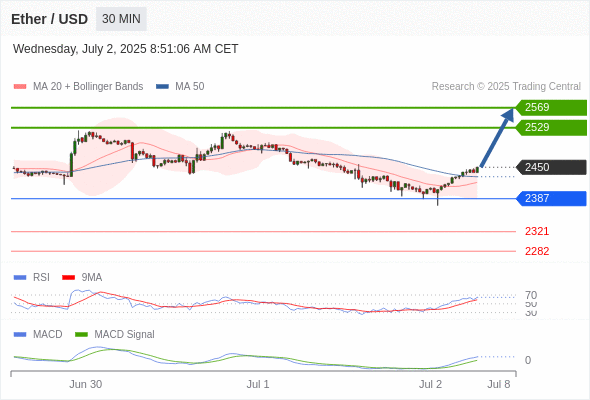Viewport: 590px width, 400px height.
Task: Click the 2282 red support label
Action: click(x=537, y=251)
